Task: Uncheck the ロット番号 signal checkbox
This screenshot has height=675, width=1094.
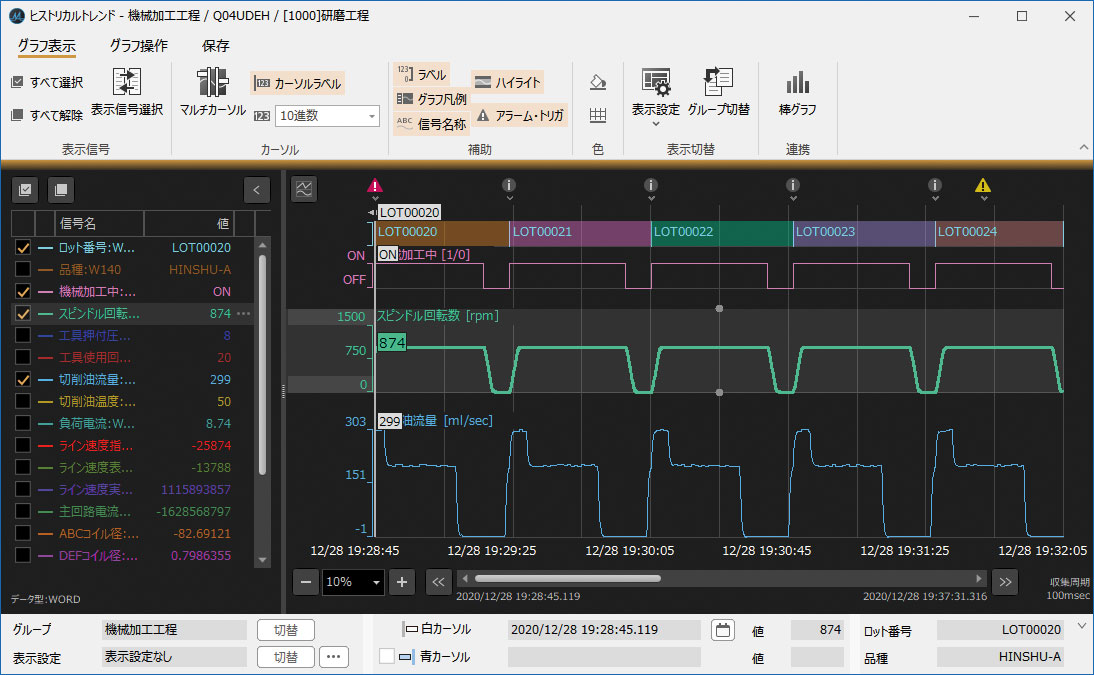Action: point(23,248)
